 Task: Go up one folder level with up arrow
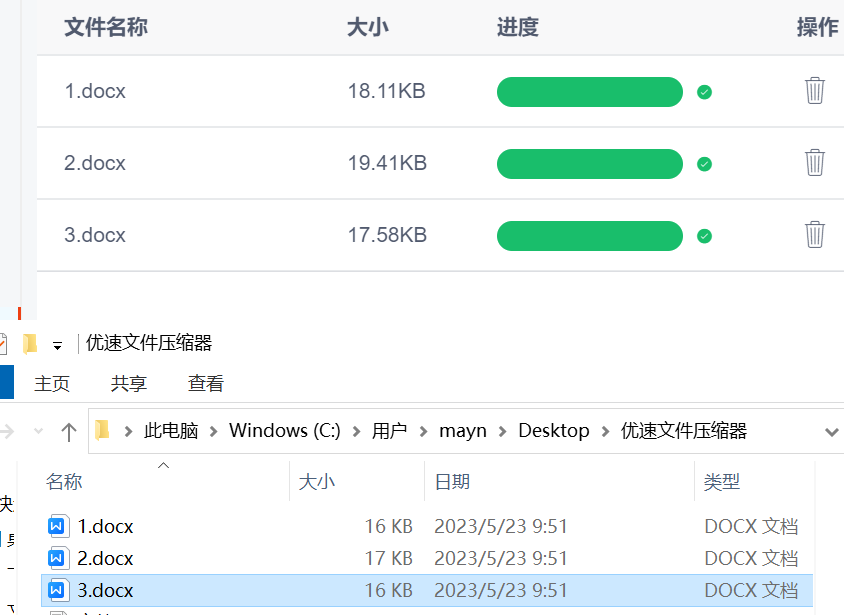[69, 432]
